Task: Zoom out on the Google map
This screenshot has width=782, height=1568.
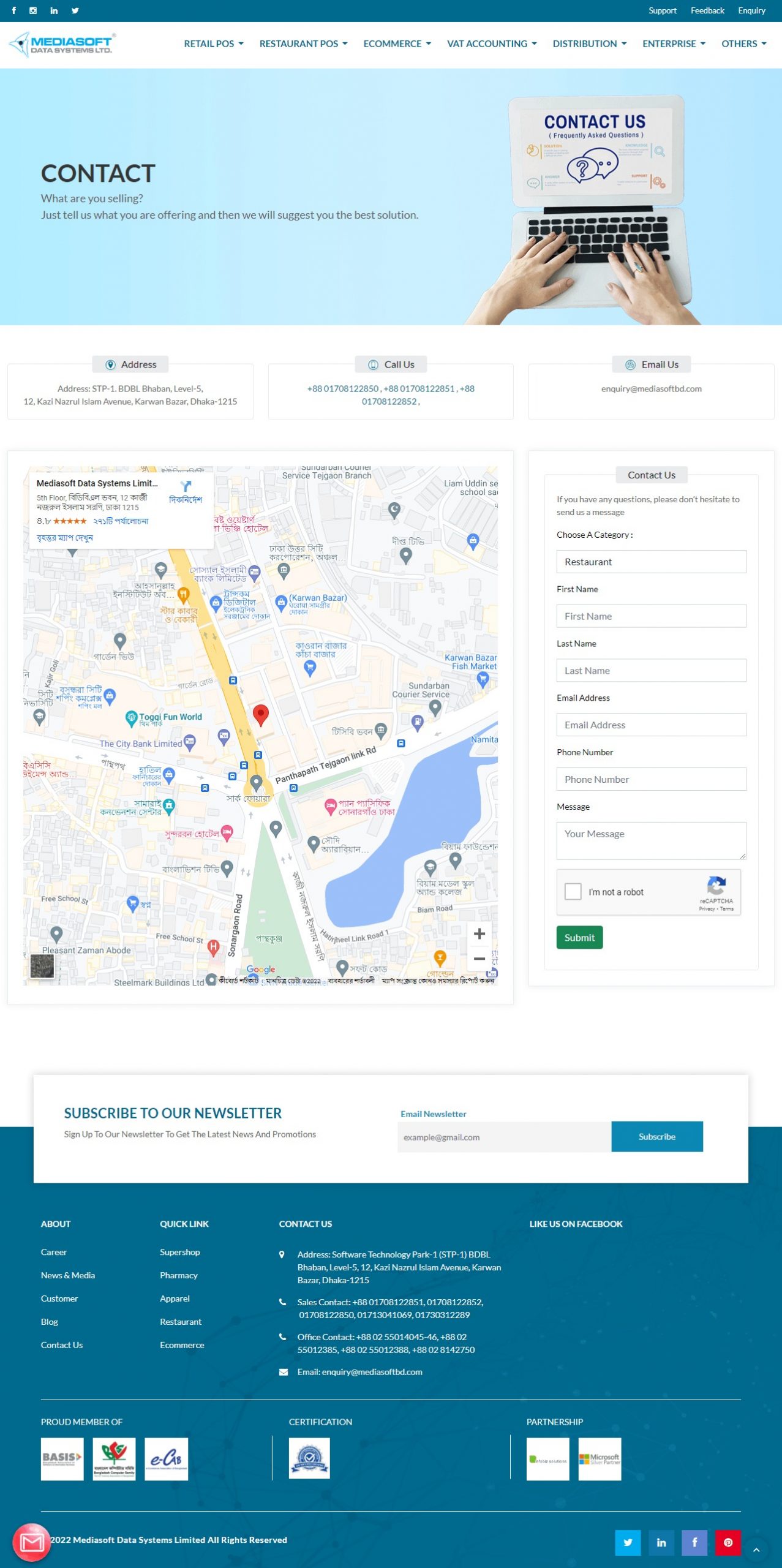Action: [x=479, y=959]
